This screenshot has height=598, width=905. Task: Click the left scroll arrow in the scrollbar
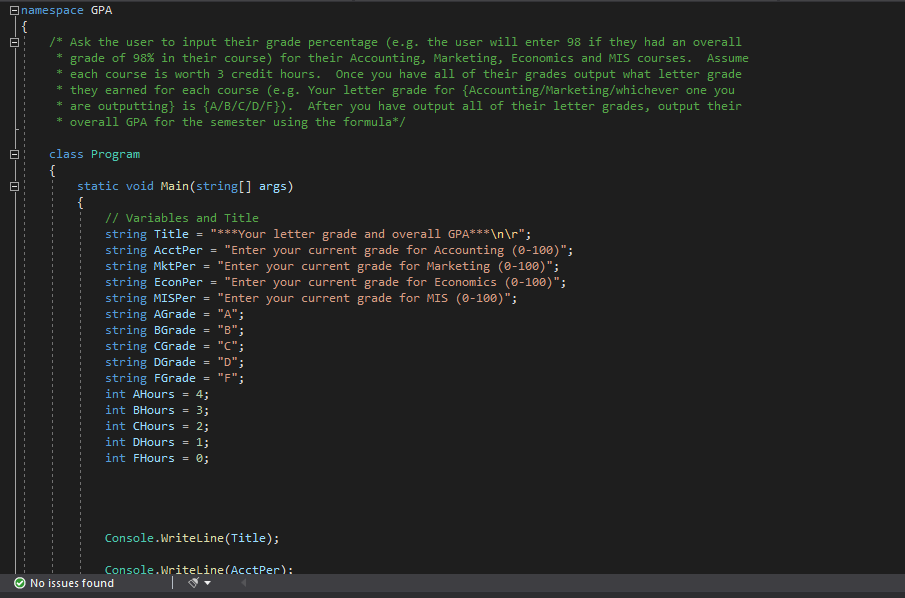pyautogui.click(x=241, y=581)
